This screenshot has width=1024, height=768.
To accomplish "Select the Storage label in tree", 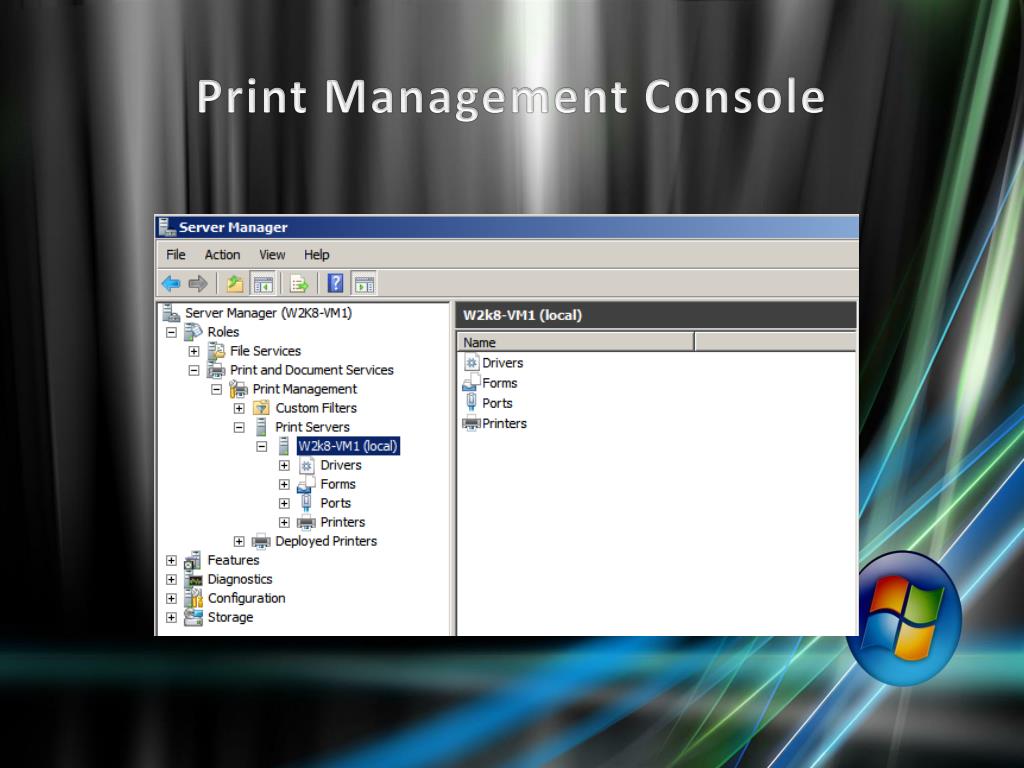I will (230, 616).
